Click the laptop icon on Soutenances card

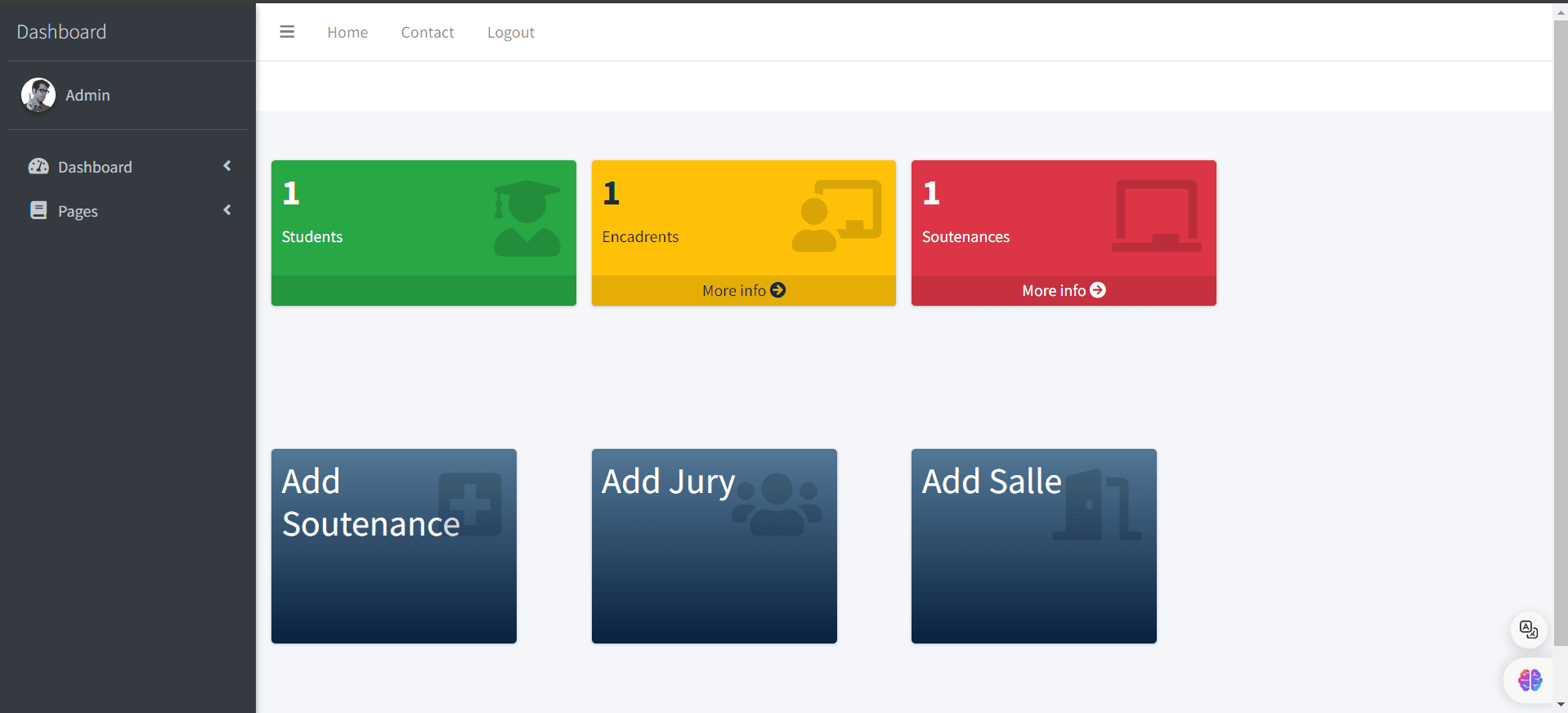pyautogui.click(x=1157, y=216)
